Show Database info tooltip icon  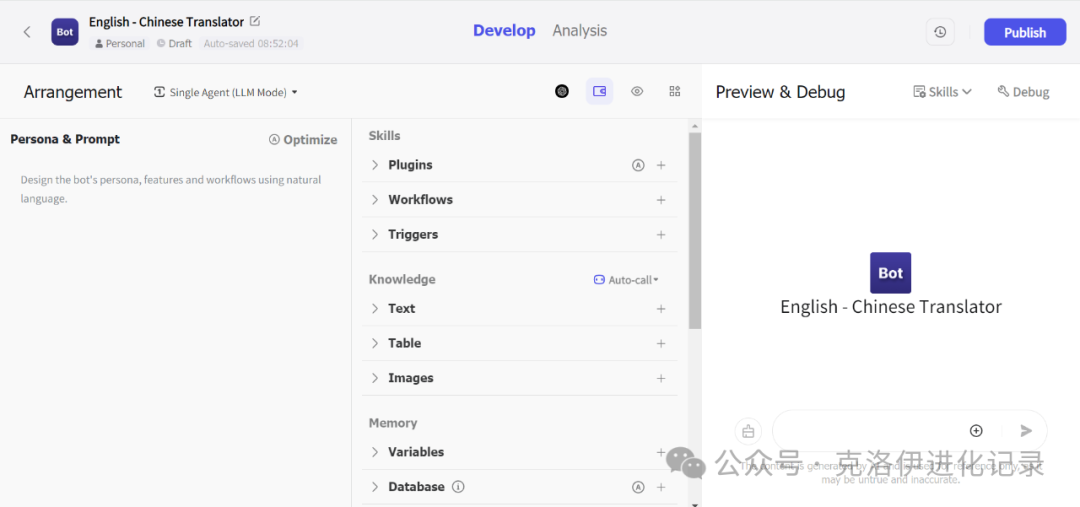(x=458, y=487)
